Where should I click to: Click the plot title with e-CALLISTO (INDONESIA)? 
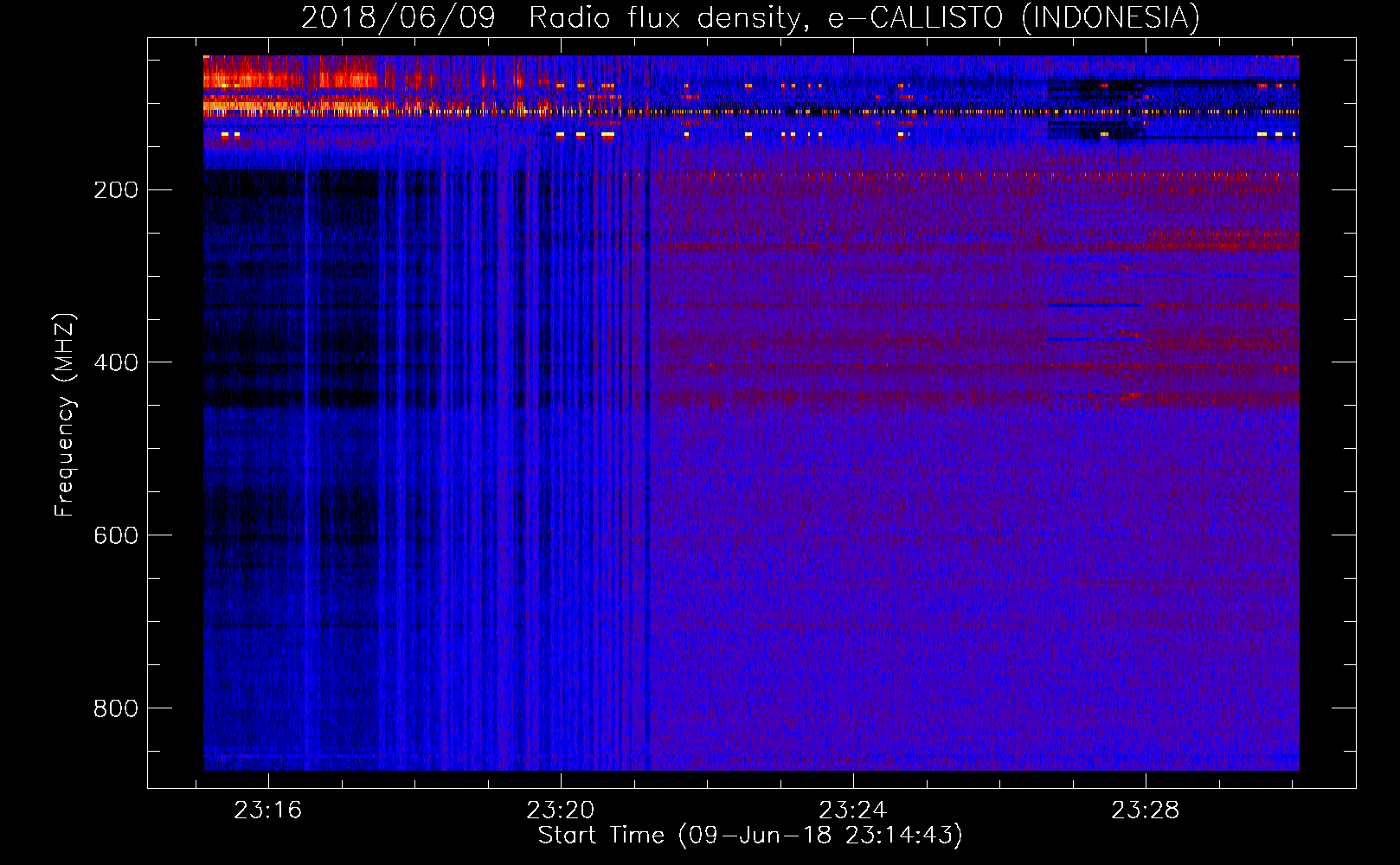point(750,17)
